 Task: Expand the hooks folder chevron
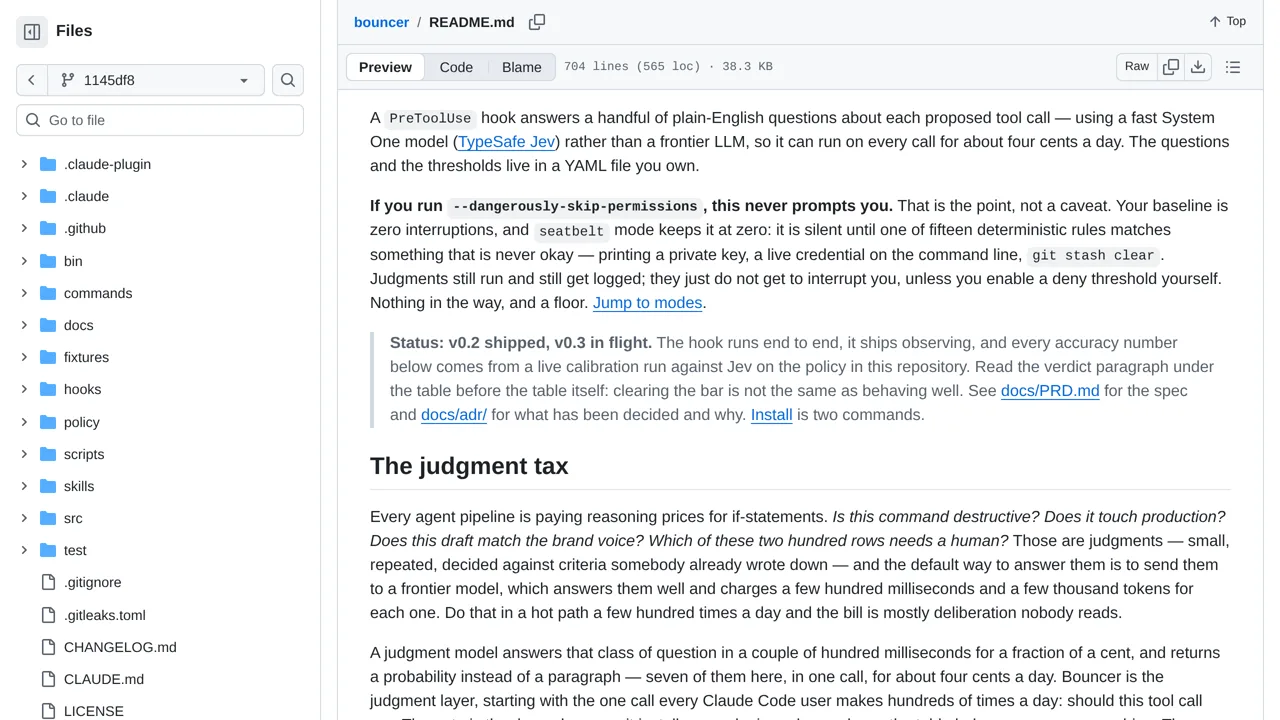point(24,389)
